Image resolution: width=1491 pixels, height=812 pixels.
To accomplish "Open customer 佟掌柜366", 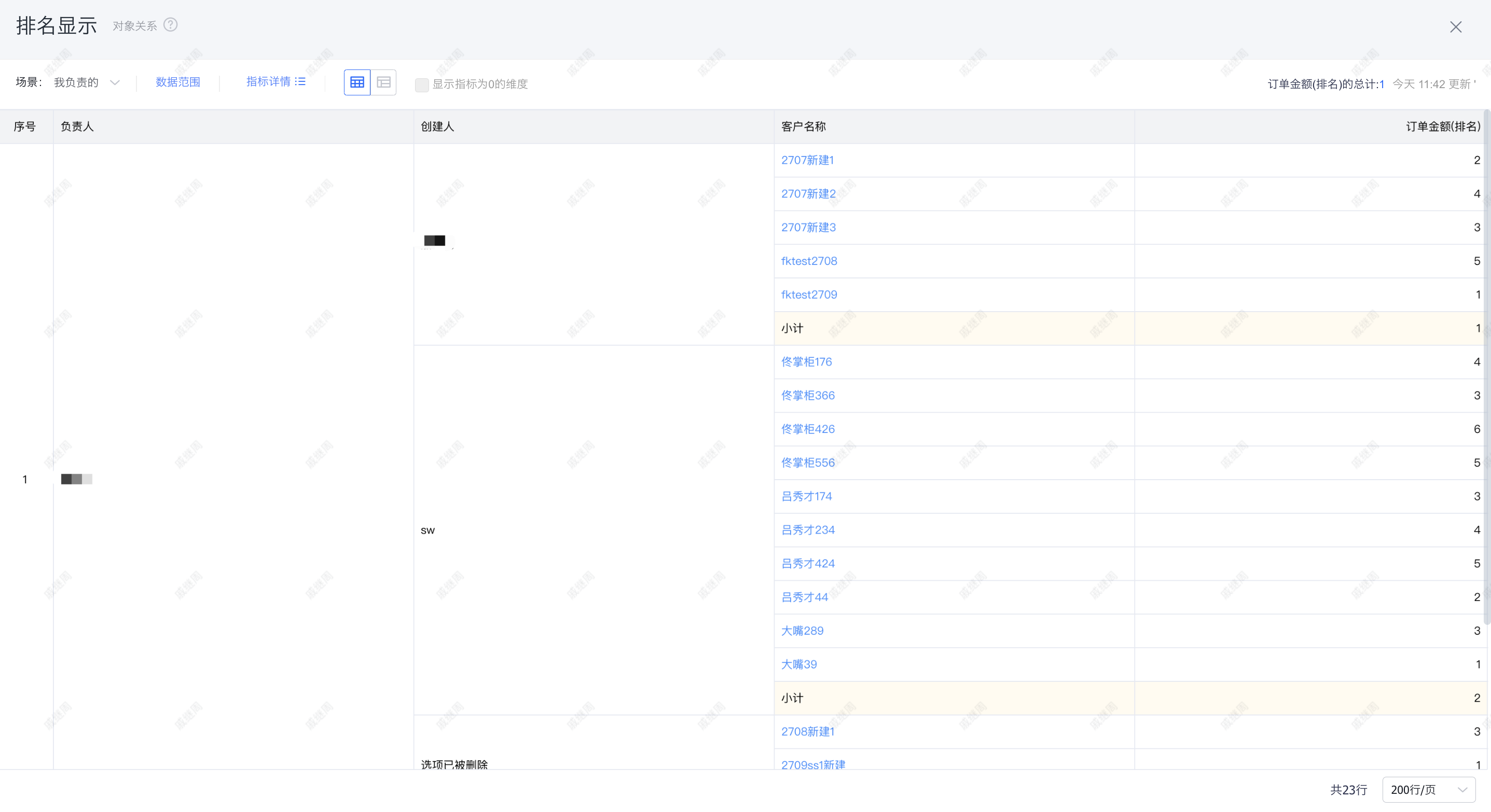I will click(807, 396).
